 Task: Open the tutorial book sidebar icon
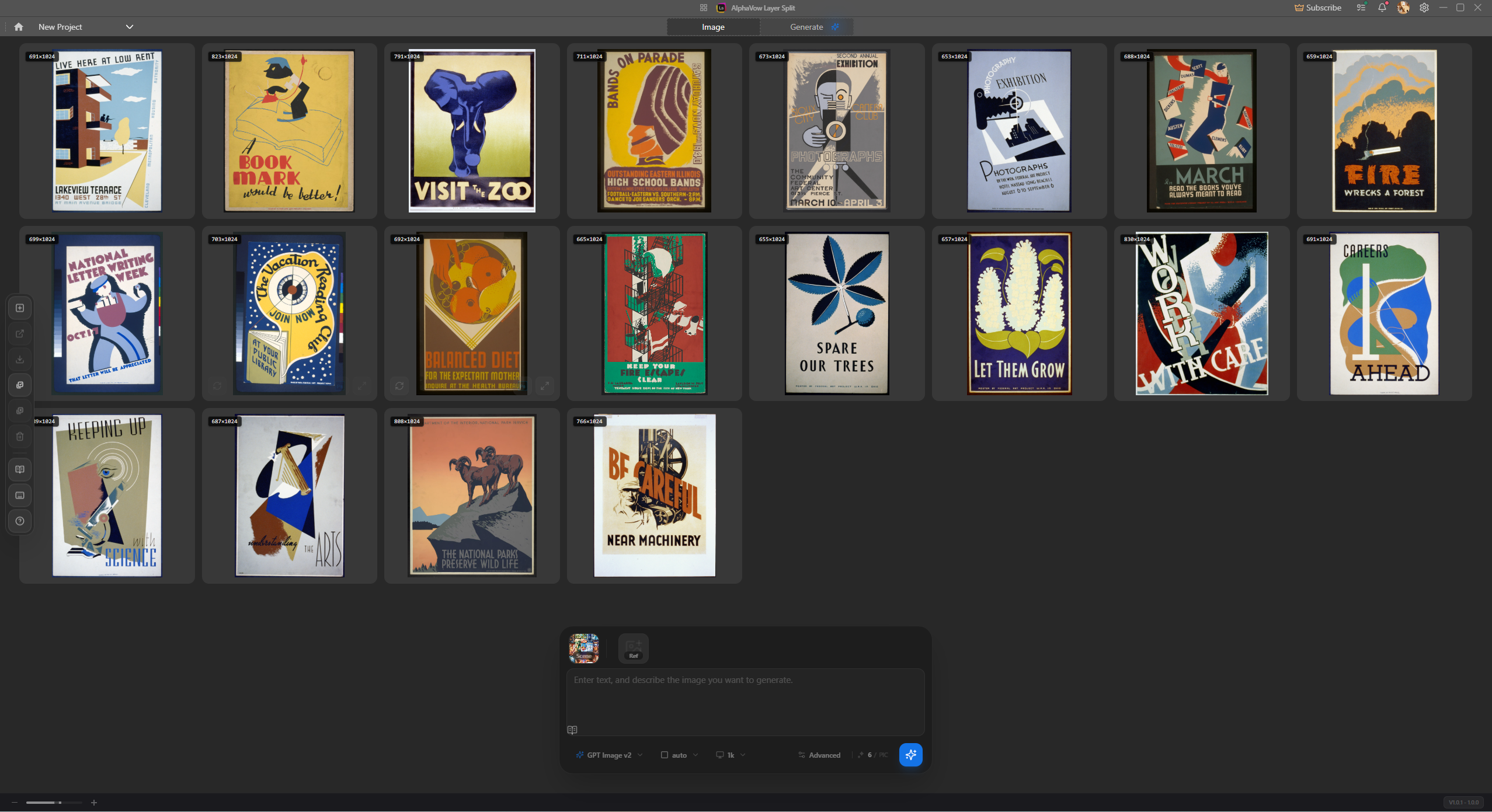click(x=20, y=470)
